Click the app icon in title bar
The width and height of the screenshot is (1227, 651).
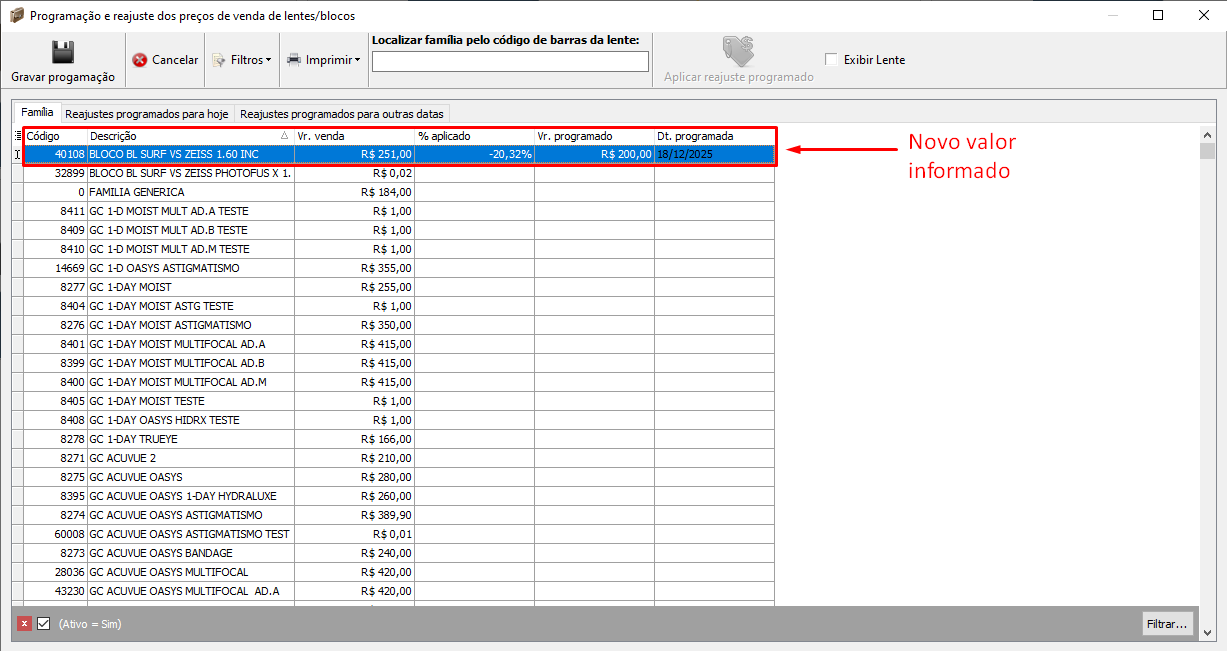(16, 16)
